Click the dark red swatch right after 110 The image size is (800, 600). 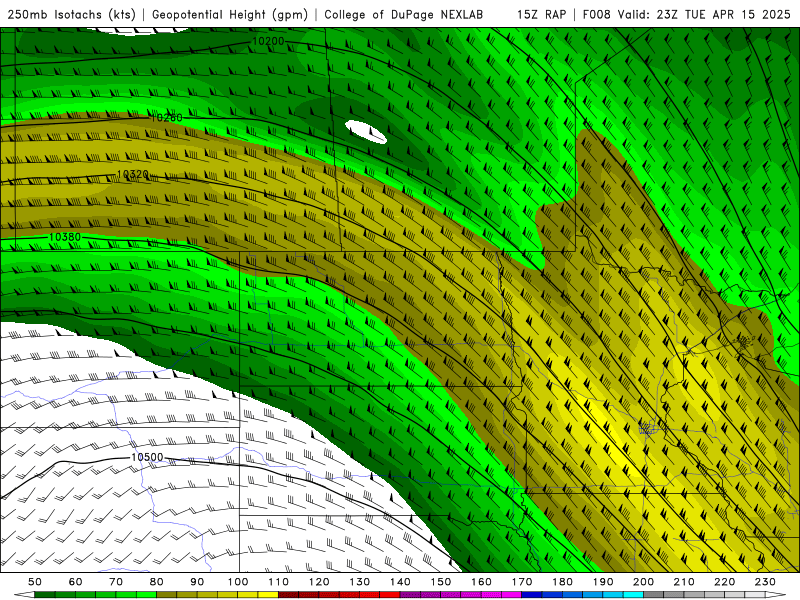click(x=289, y=595)
